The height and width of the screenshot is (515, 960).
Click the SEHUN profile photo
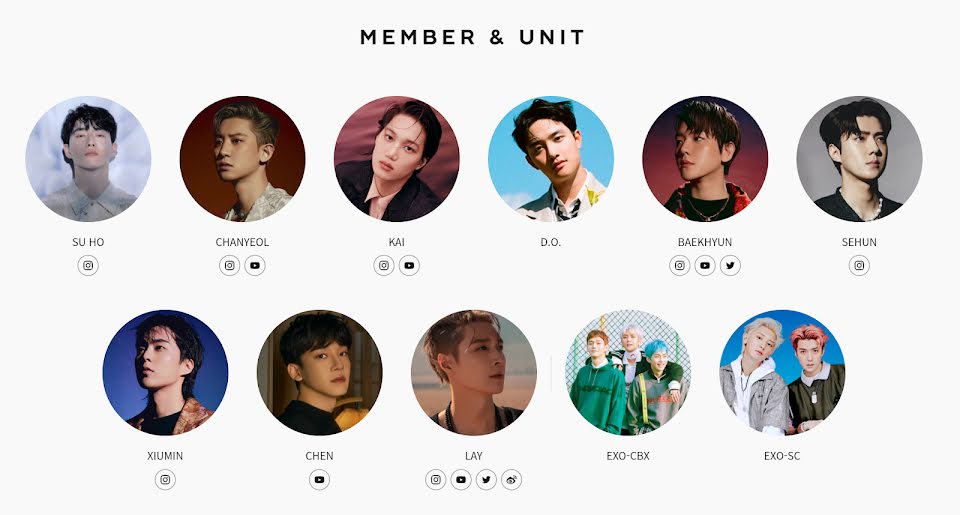coord(859,159)
